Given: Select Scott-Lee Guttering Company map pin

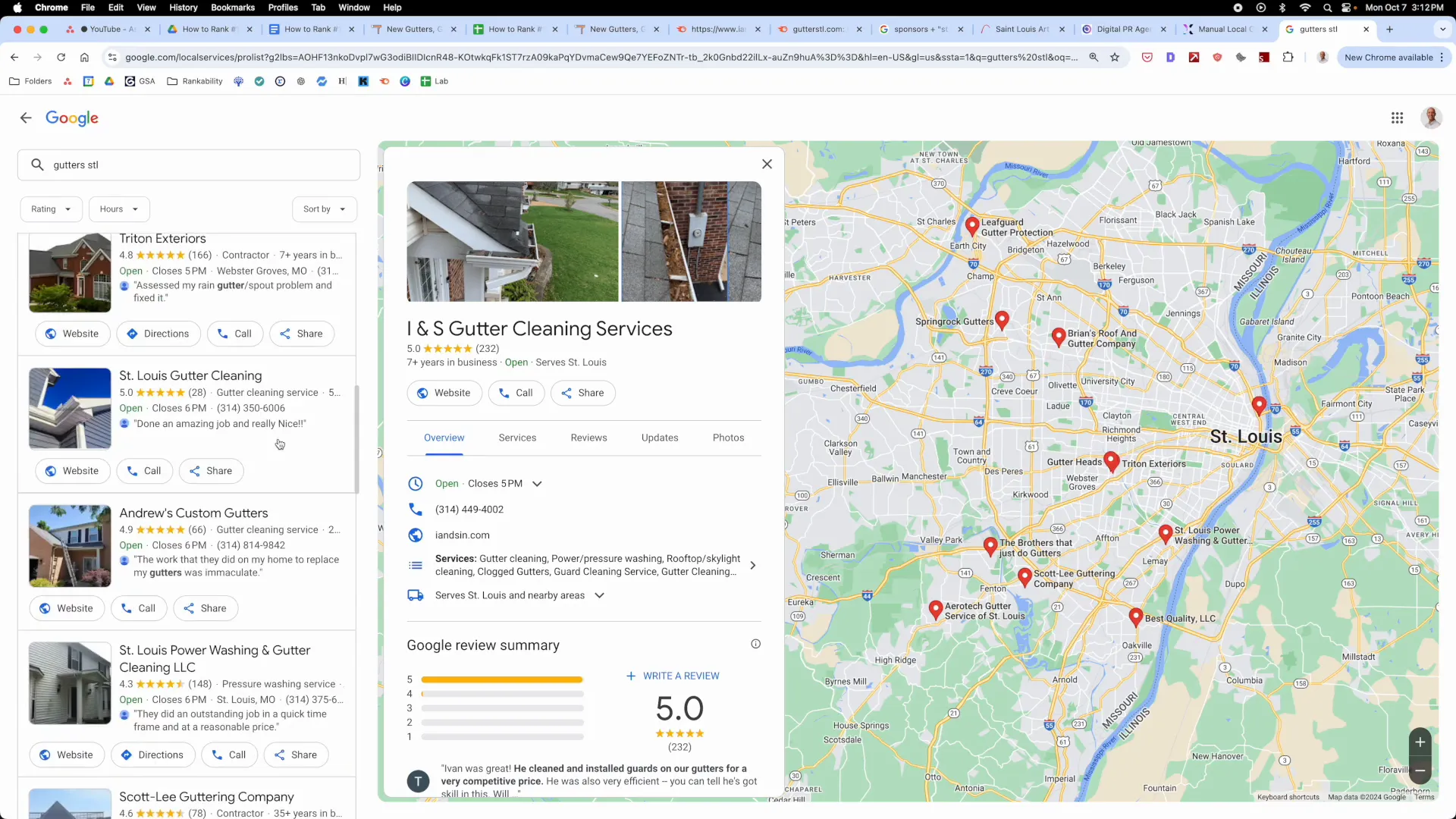Looking at the screenshot, I should pyautogui.click(x=1025, y=577).
